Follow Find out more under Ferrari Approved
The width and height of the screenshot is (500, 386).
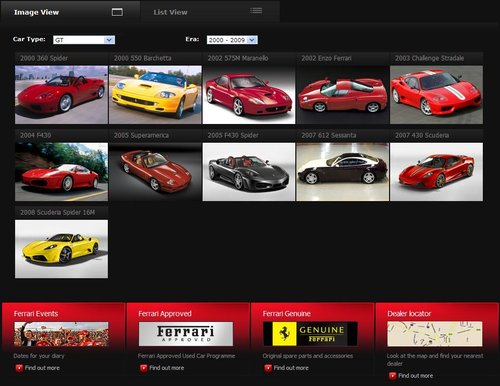pyautogui.click(x=167, y=368)
